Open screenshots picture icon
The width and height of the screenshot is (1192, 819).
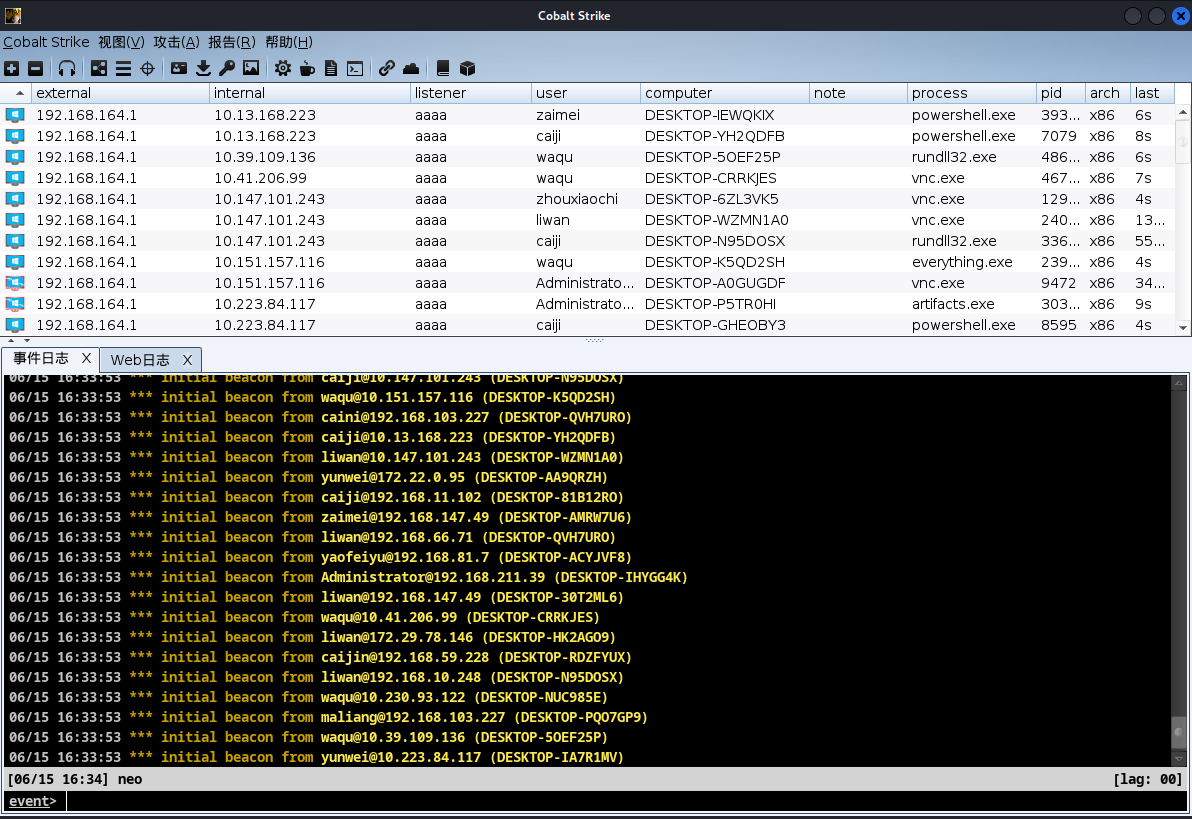(251, 68)
